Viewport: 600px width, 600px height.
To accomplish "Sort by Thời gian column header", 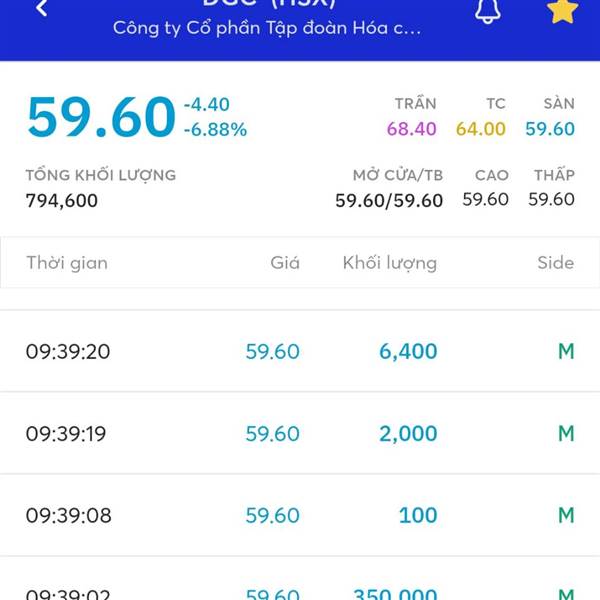I will (67, 263).
